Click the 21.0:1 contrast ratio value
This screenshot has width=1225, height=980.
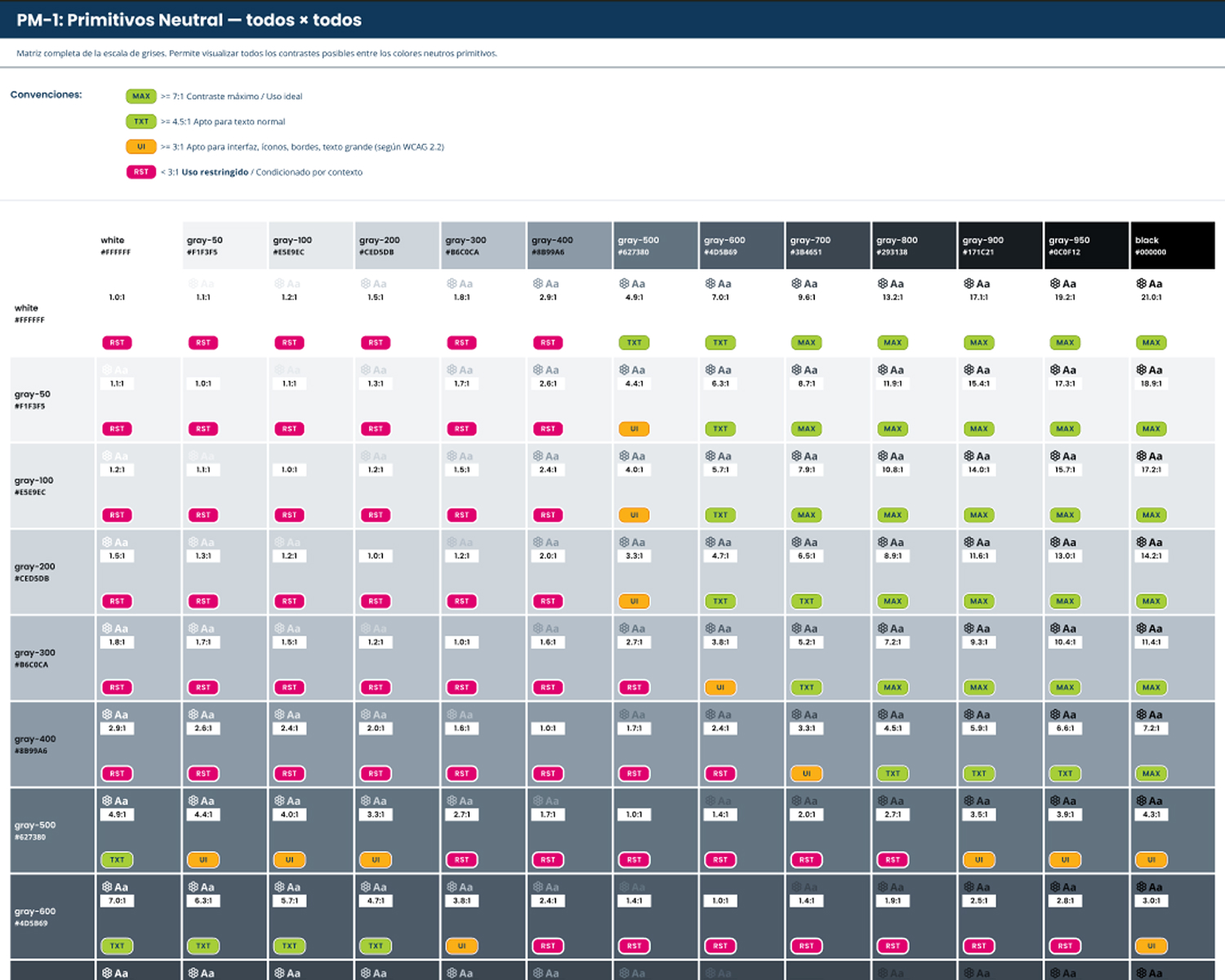[x=1151, y=297]
